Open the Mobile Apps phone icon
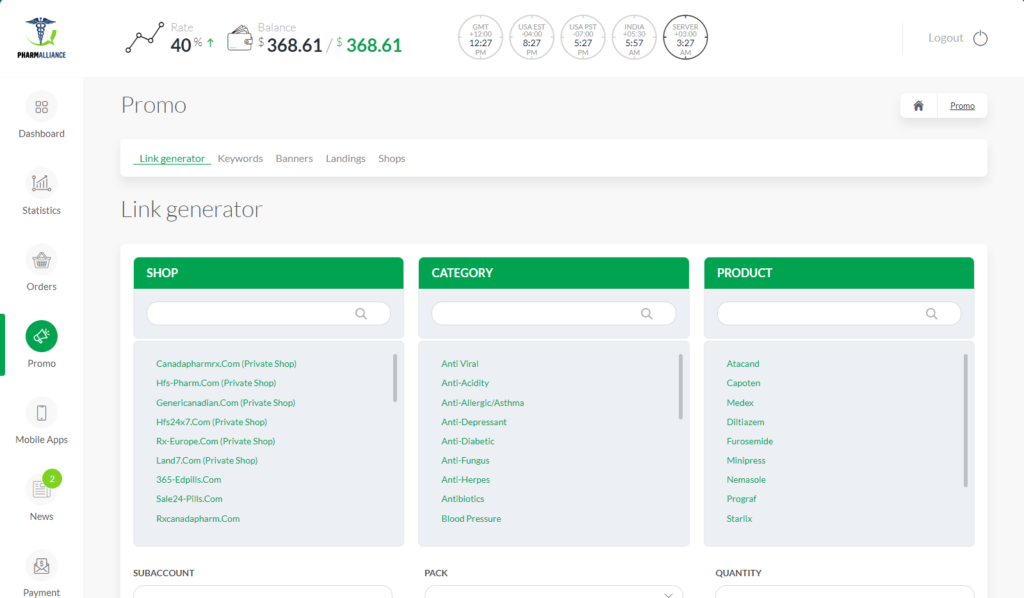This screenshot has height=598, width=1024. tap(41, 413)
